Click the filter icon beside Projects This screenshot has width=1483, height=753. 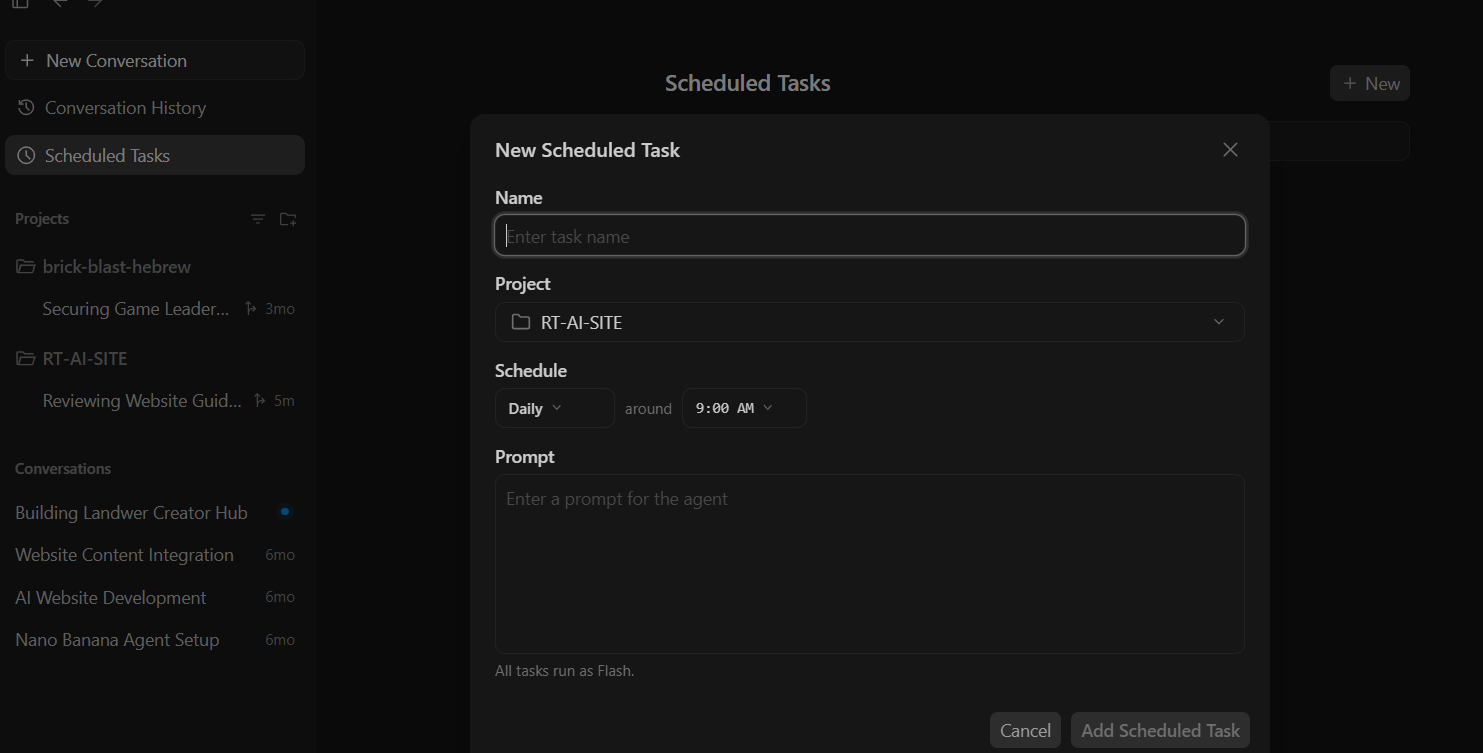(x=258, y=219)
